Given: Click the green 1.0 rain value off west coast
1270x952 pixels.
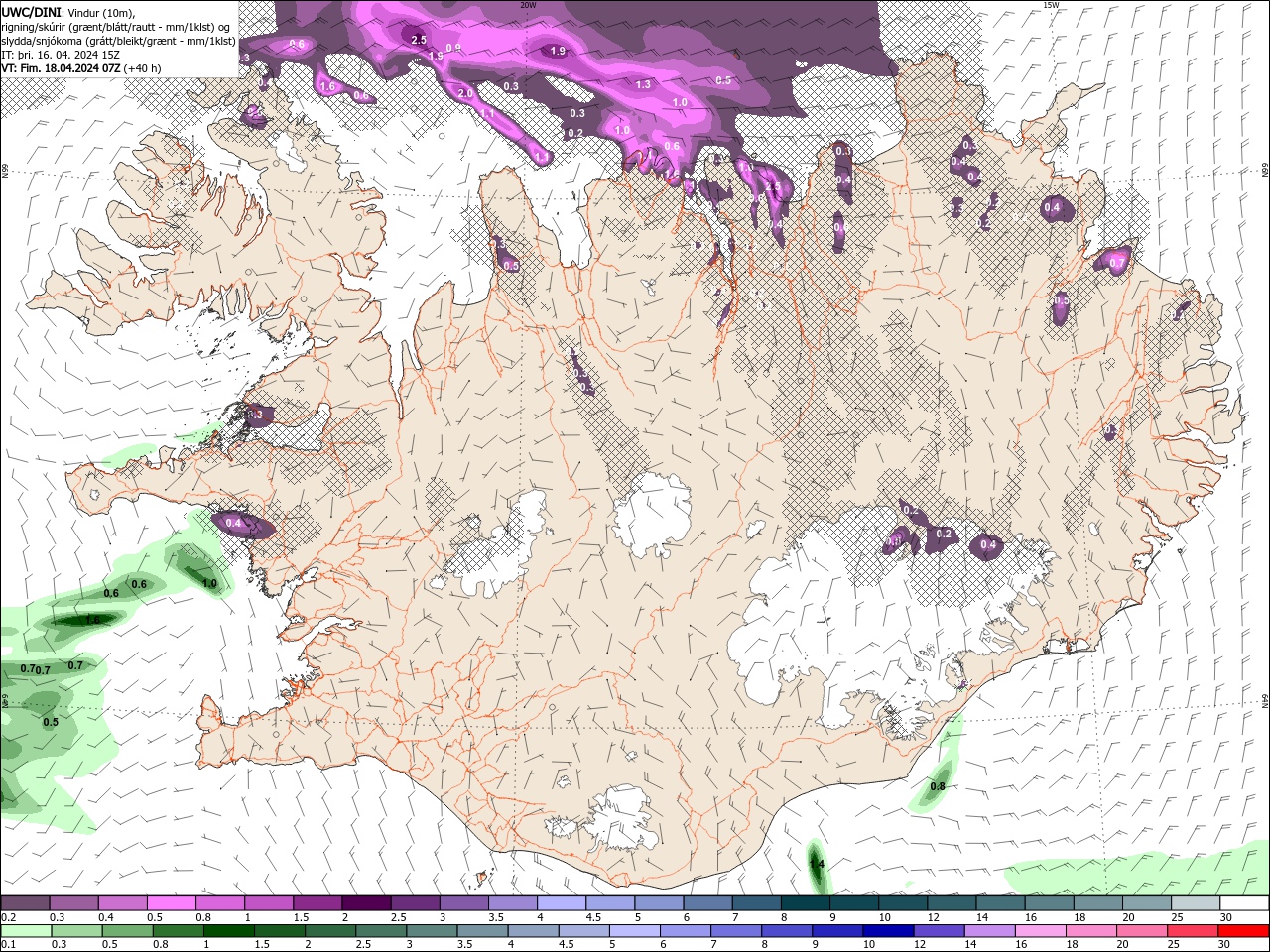Looking at the screenshot, I should (x=209, y=583).
